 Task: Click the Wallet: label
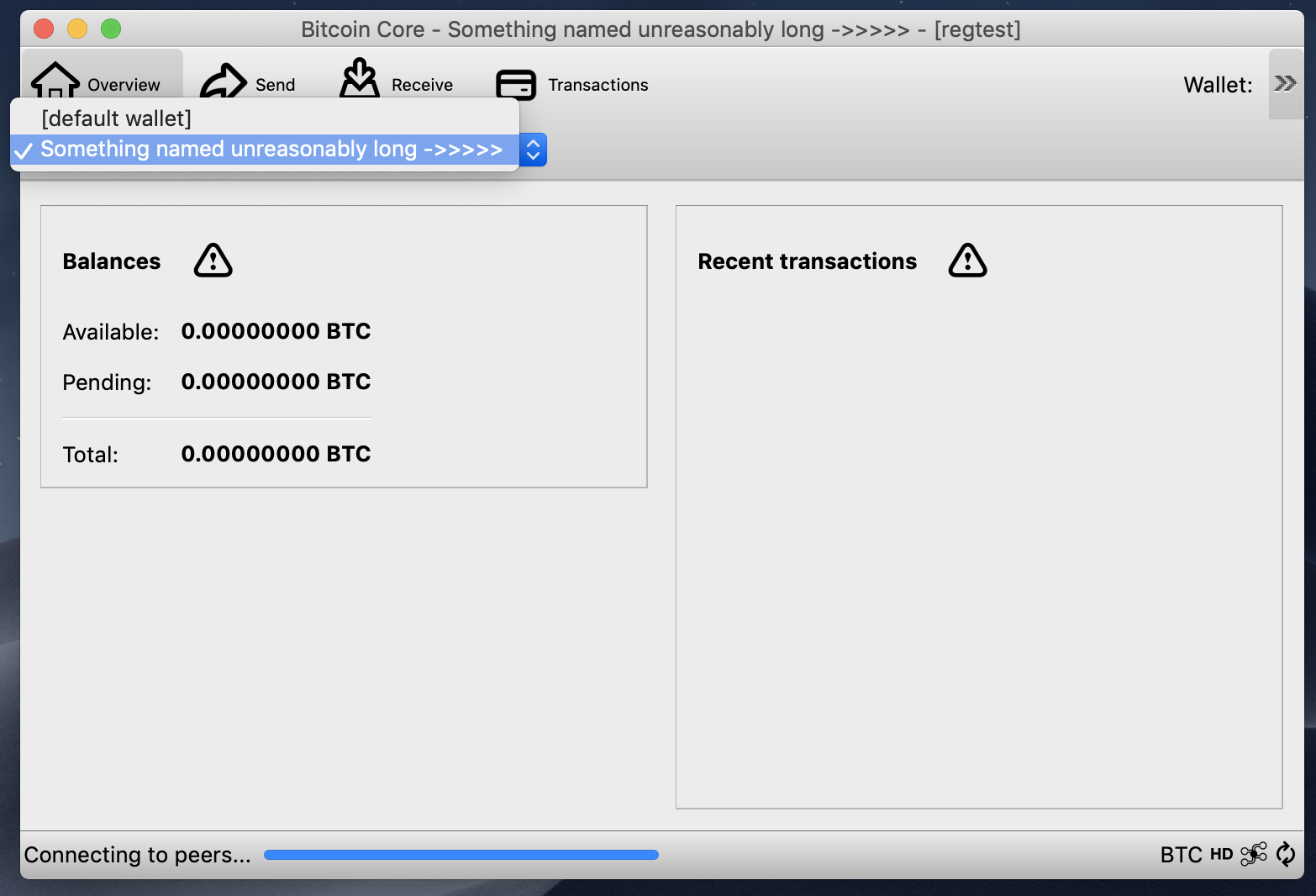(x=1218, y=85)
